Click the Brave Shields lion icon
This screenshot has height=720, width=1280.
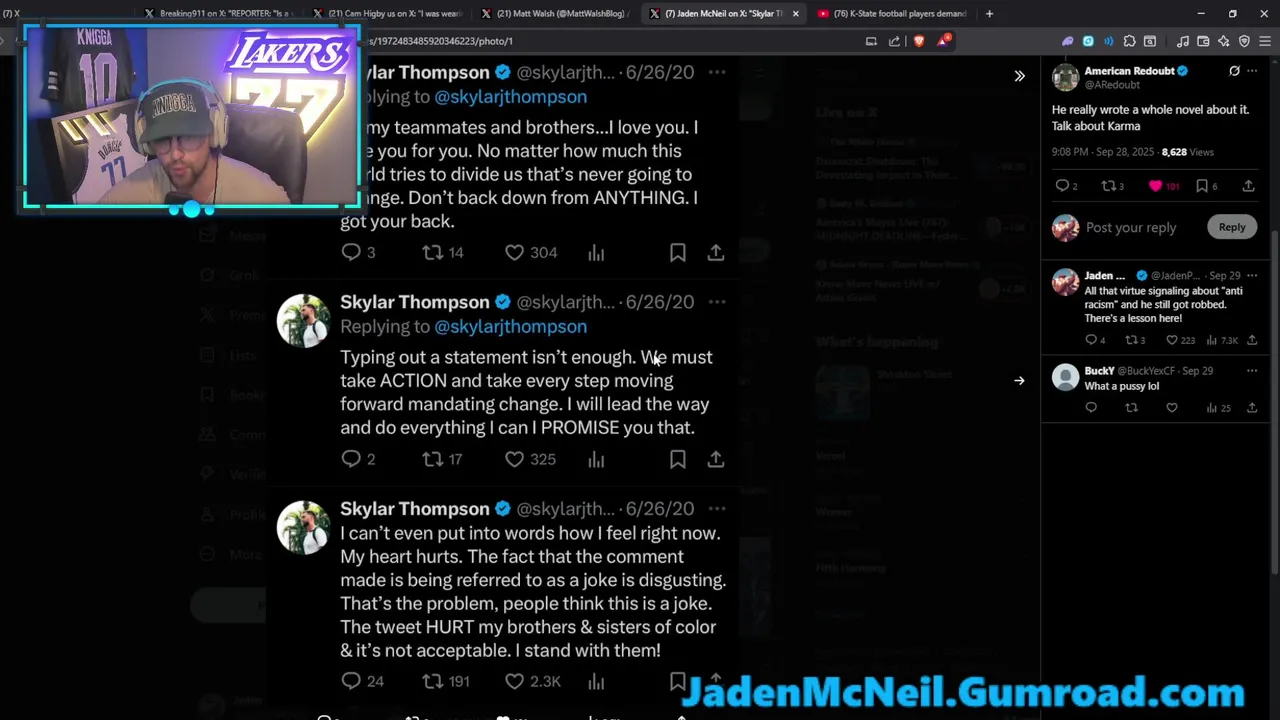click(919, 41)
